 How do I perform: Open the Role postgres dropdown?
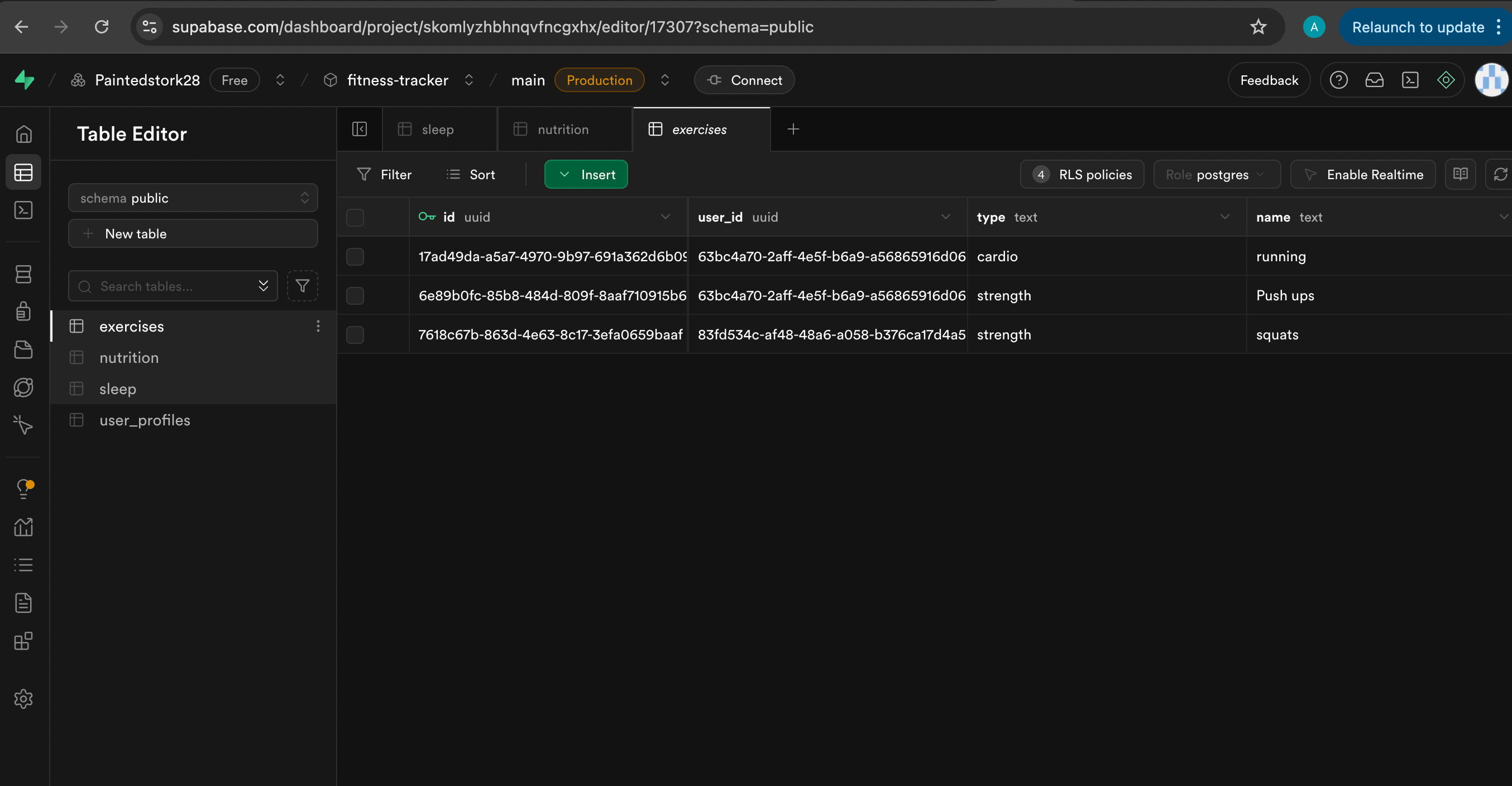tap(1216, 174)
